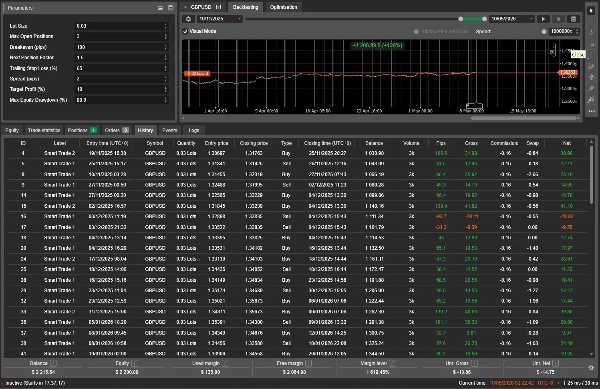Sort by the Closing price column header
The image size is (600, 389).
click(254, 143)
